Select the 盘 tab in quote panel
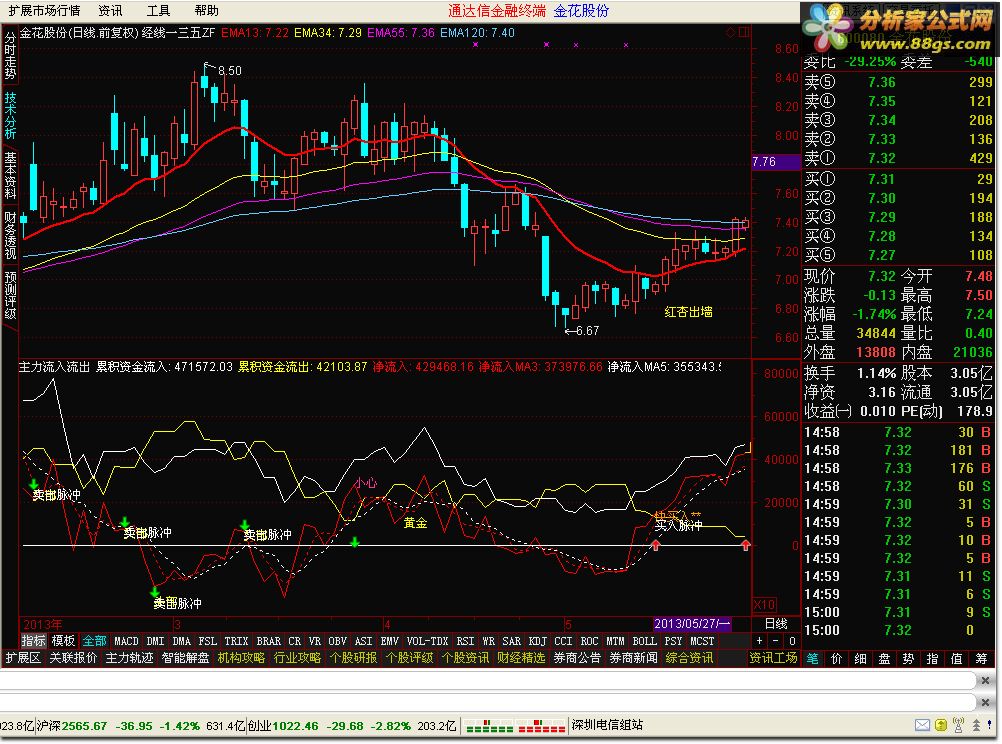1002x744 pixels. tap(884, 658)
